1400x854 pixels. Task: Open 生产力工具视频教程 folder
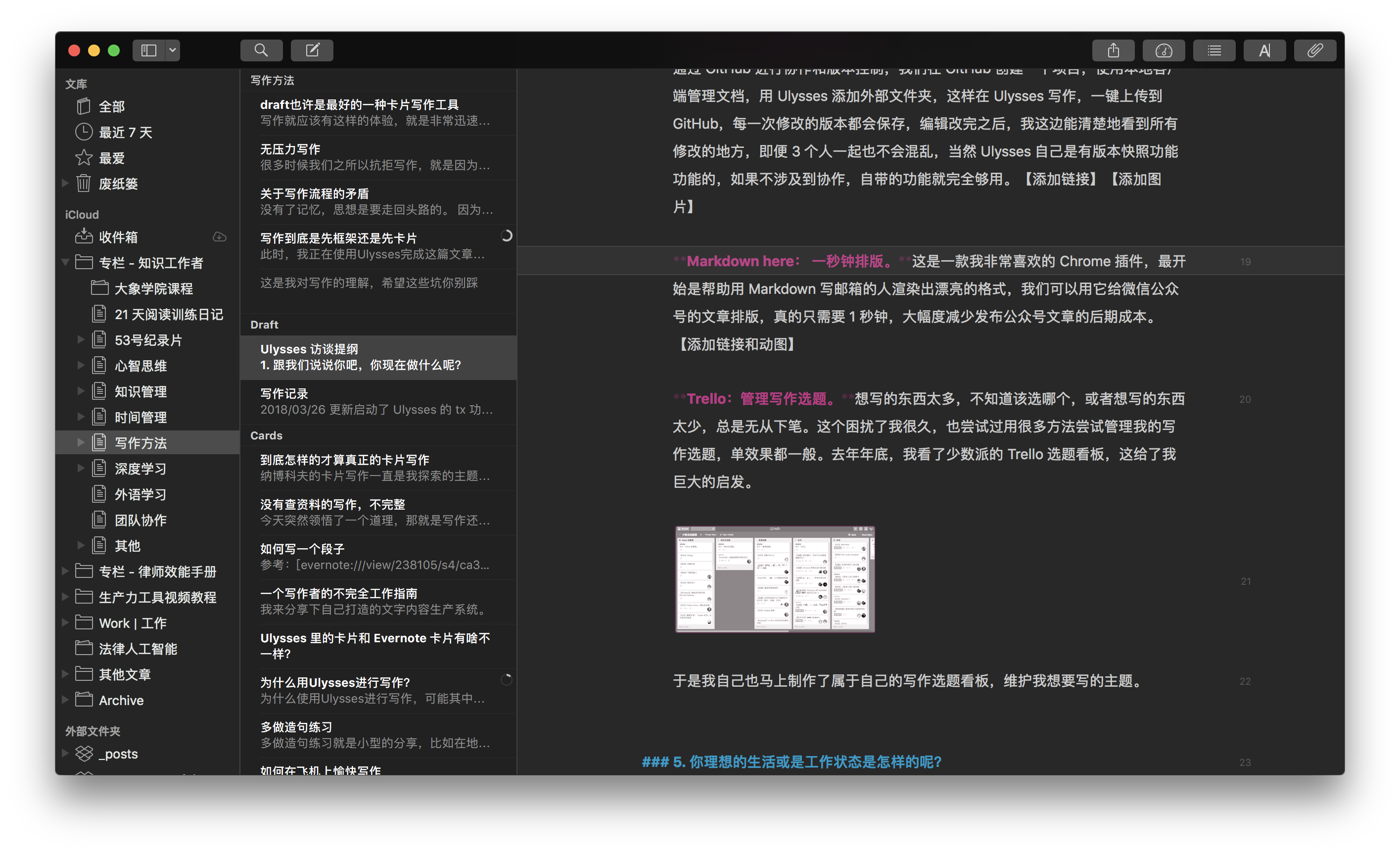click(147, 597)
